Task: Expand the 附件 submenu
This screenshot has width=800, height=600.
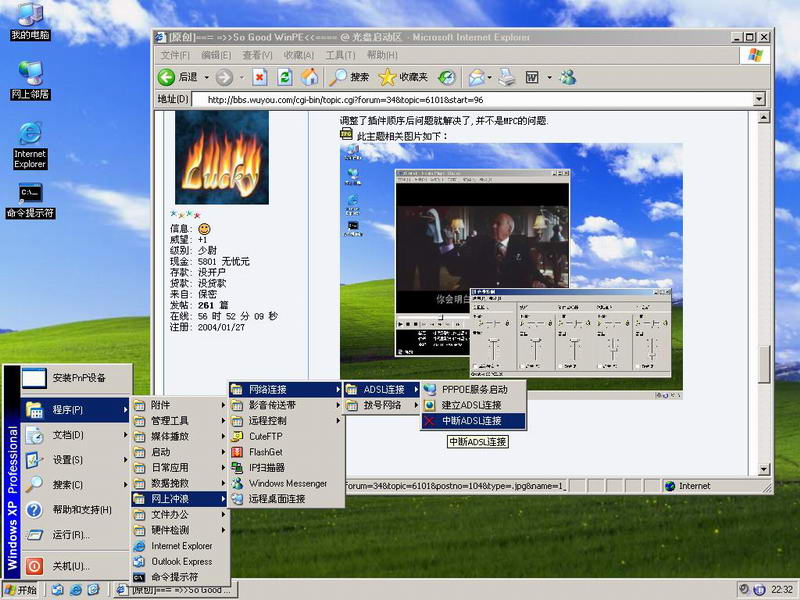Action: click(179, 405)
